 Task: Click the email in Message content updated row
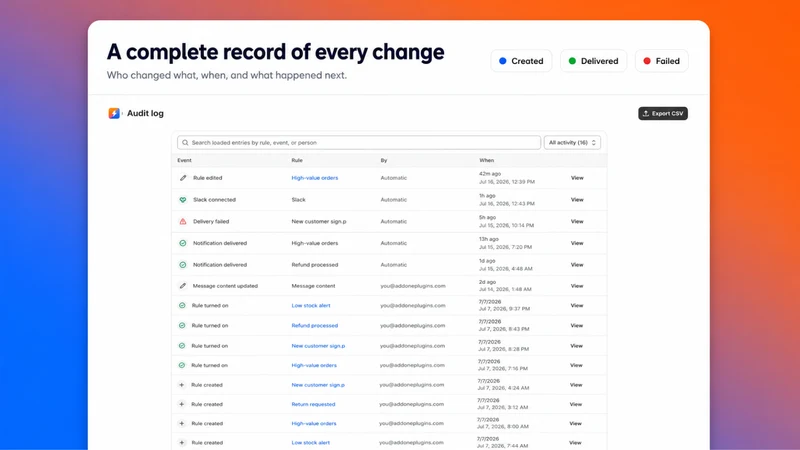(x=413, y=286)
